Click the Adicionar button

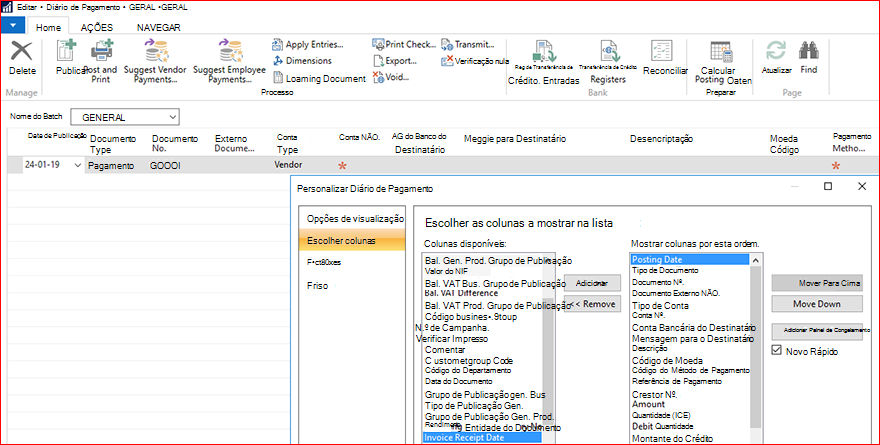(592, 283)
